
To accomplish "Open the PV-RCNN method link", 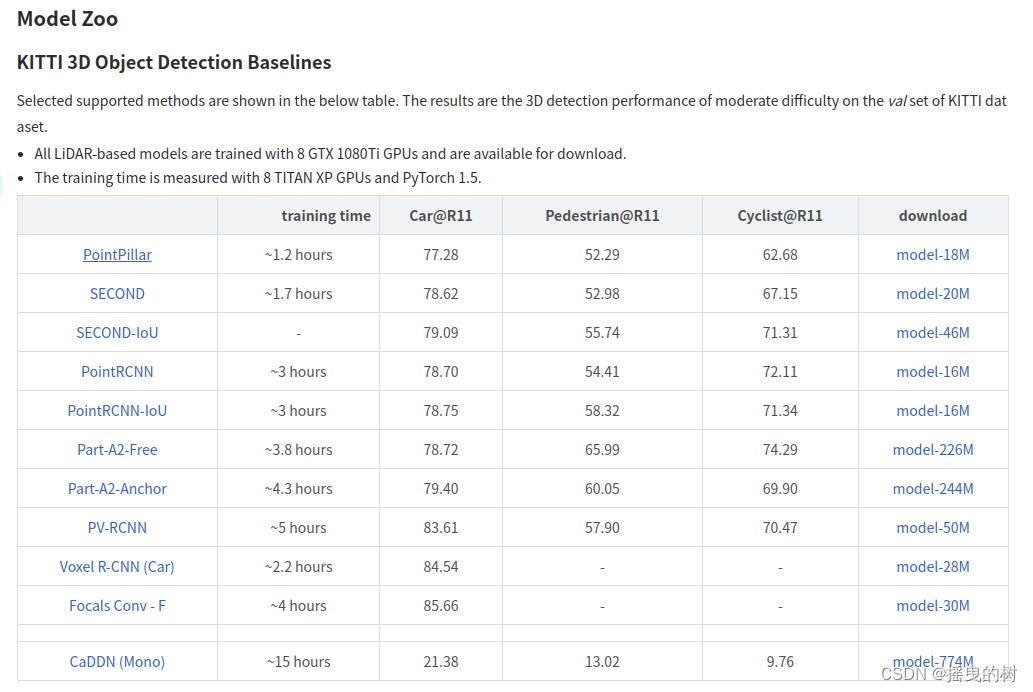I will pyautogui.click(x=117, y=527).
